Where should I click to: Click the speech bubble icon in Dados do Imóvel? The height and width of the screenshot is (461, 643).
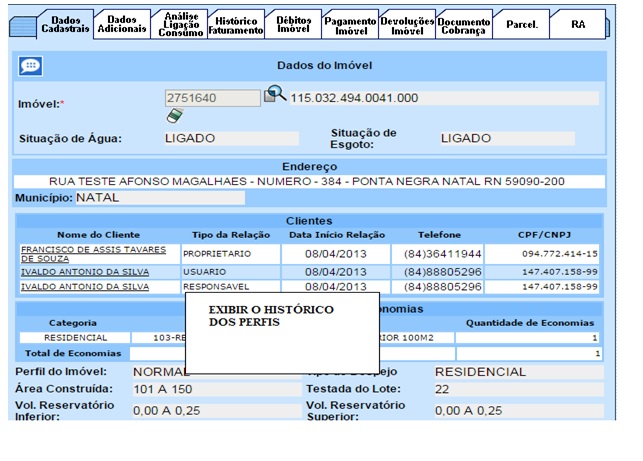(31, 66)
